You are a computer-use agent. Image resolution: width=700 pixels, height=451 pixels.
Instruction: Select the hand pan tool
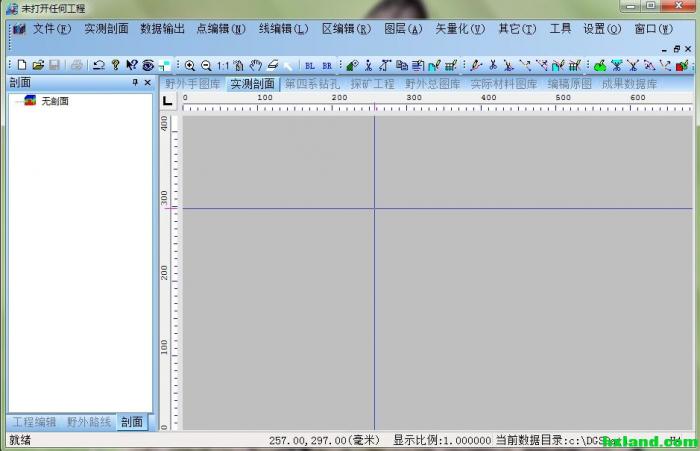tap(256, 65)
